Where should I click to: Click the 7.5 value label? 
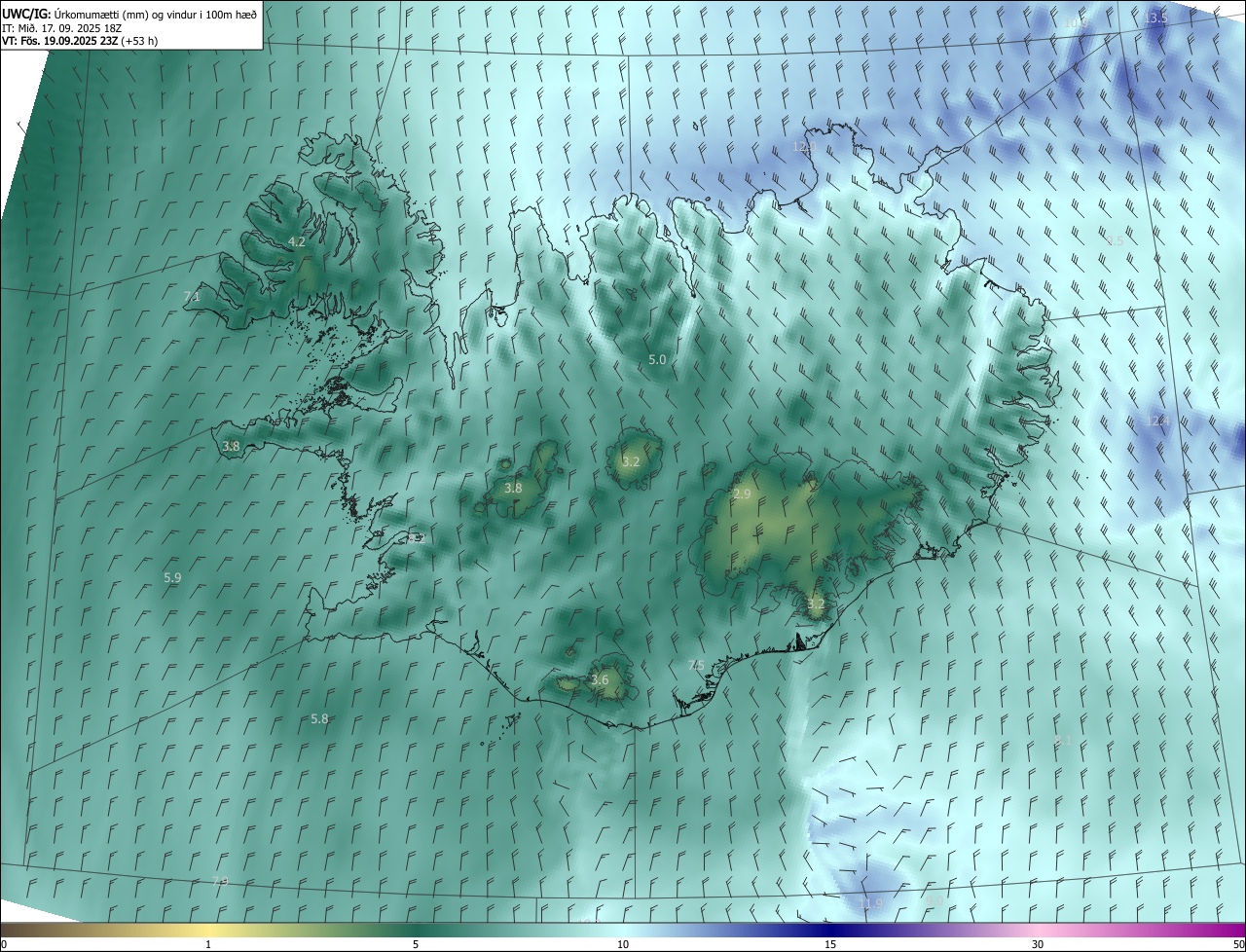coord(696,665)
